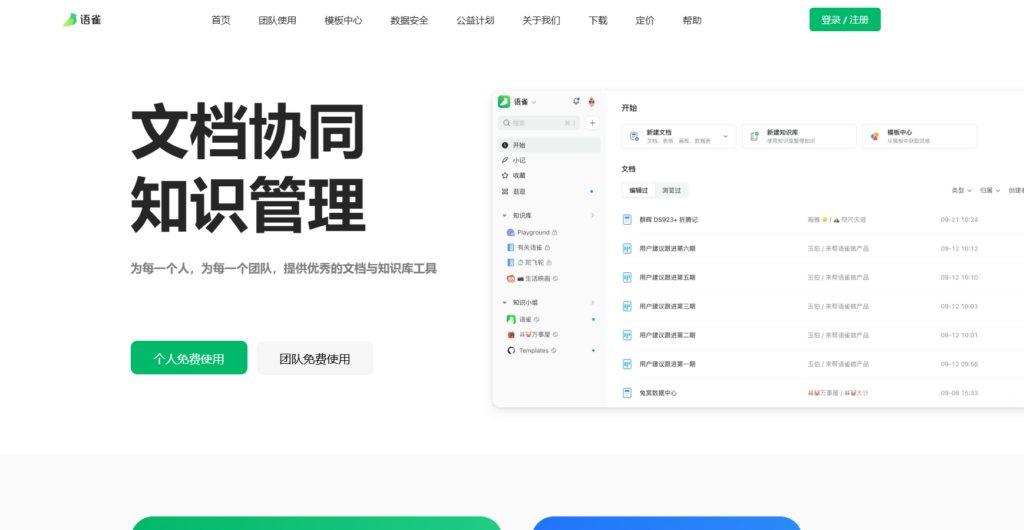Open document 用户建议跟进第五期
The height and width of the screenshot is (530, 1024).
(667, 277)
